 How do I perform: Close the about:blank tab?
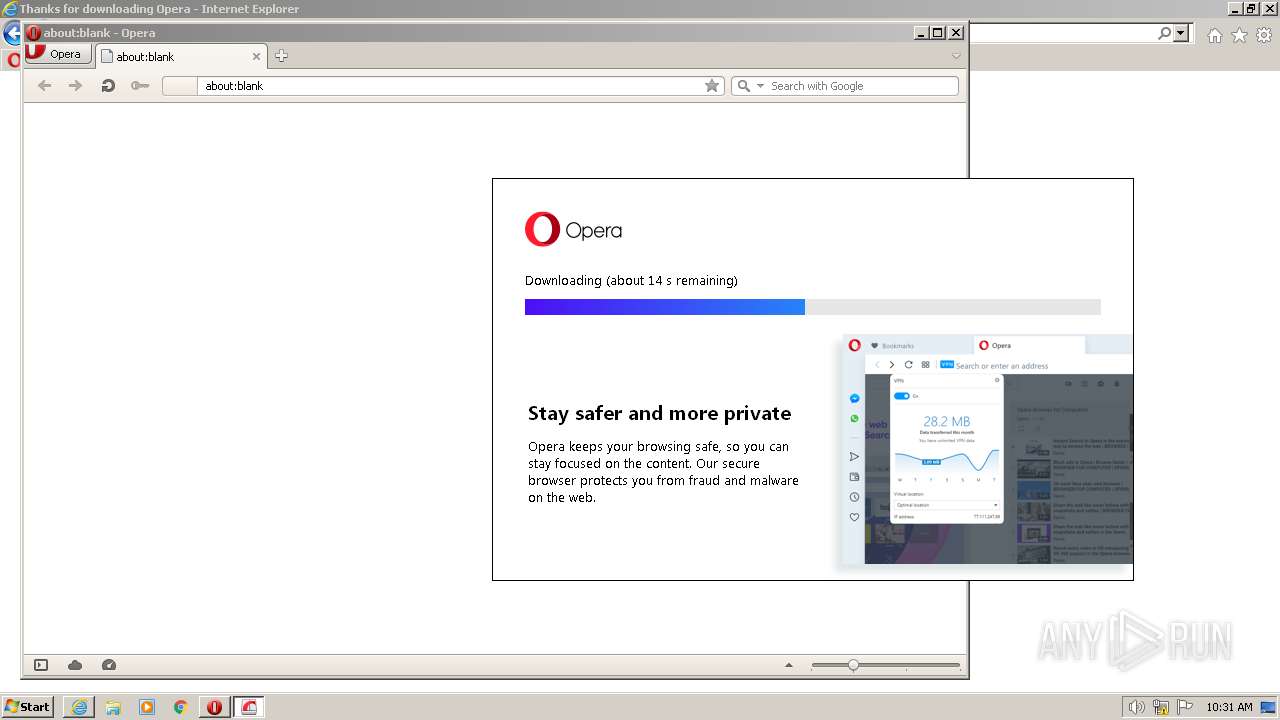[x=256, y=57]
